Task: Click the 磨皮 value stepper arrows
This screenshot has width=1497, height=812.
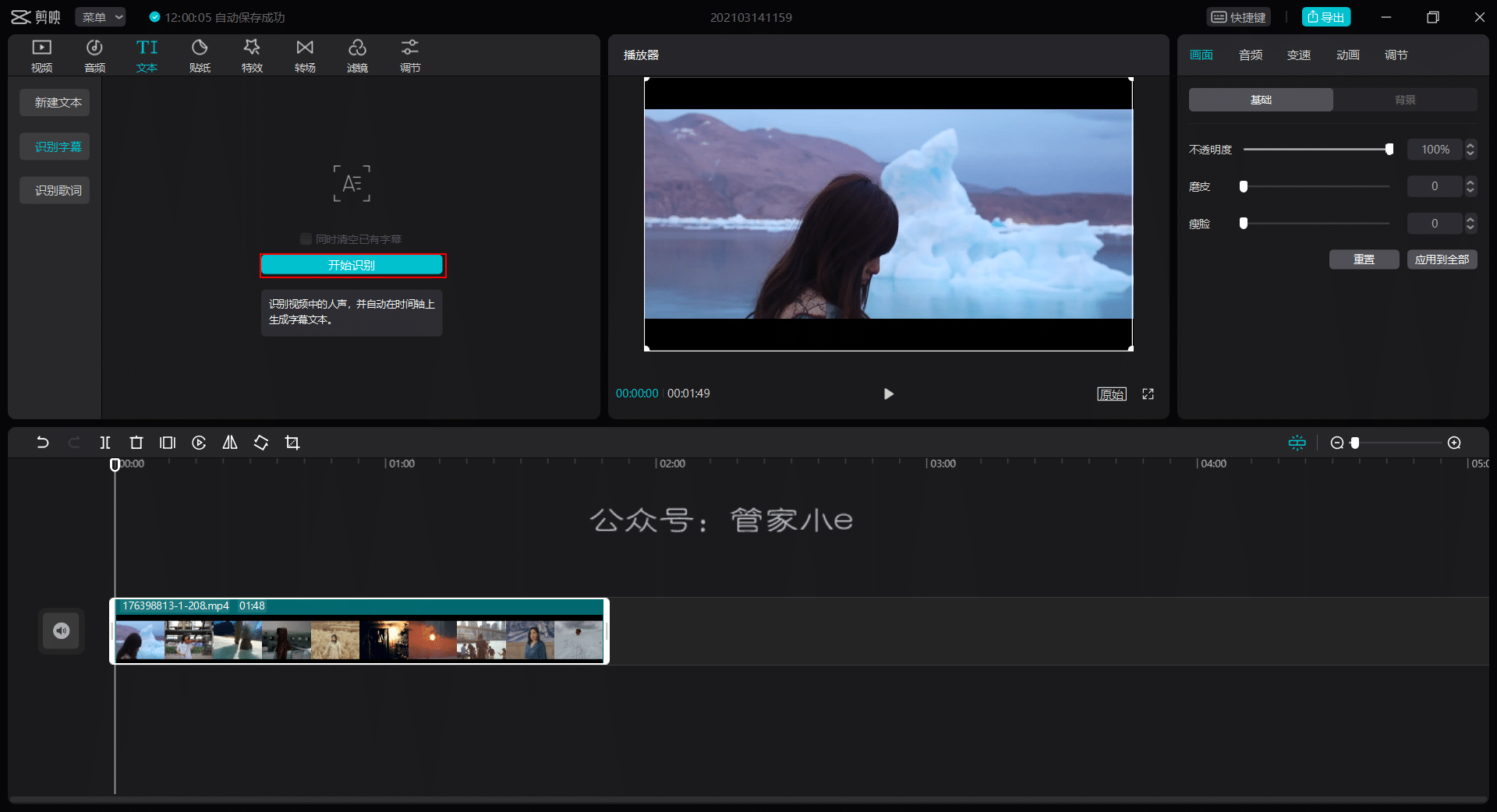Action: (x=1470, y=186)
